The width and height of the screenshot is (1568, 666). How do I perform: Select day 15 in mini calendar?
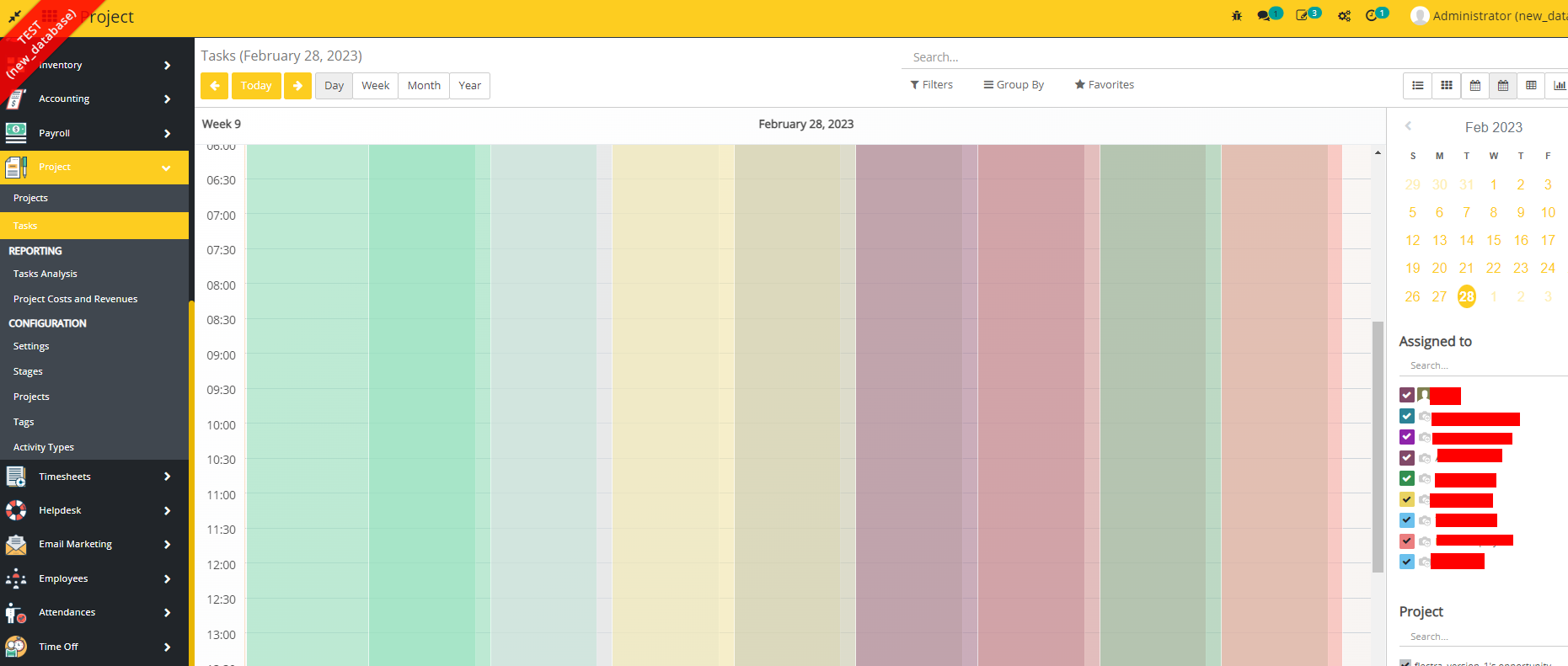[x=1494, y=241]
